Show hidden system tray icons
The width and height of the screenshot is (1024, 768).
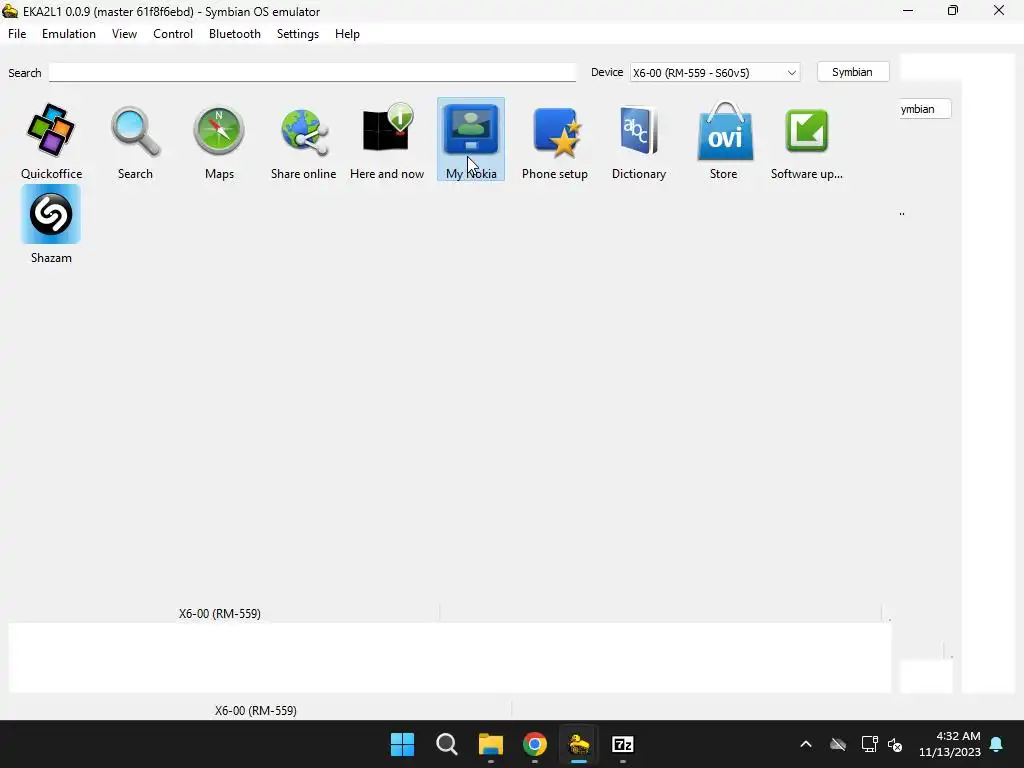click(806, 744)
